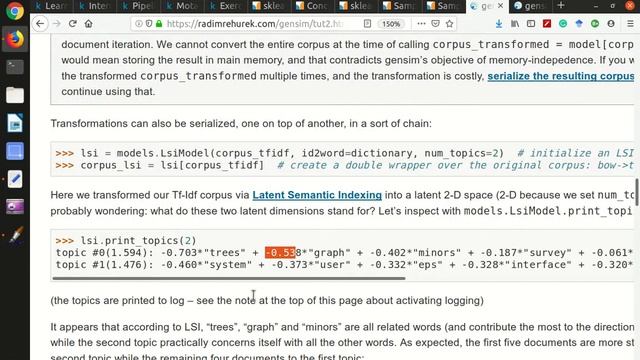The image size is (640, 360).
Task: Switch to the second 'gens' tab
Action: 529,6
